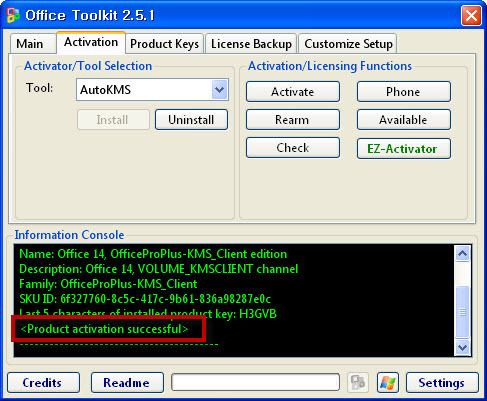This screenshot has width=487, height=401.
Task: Click the console scrollbar thumb
Action: (463, 312)
